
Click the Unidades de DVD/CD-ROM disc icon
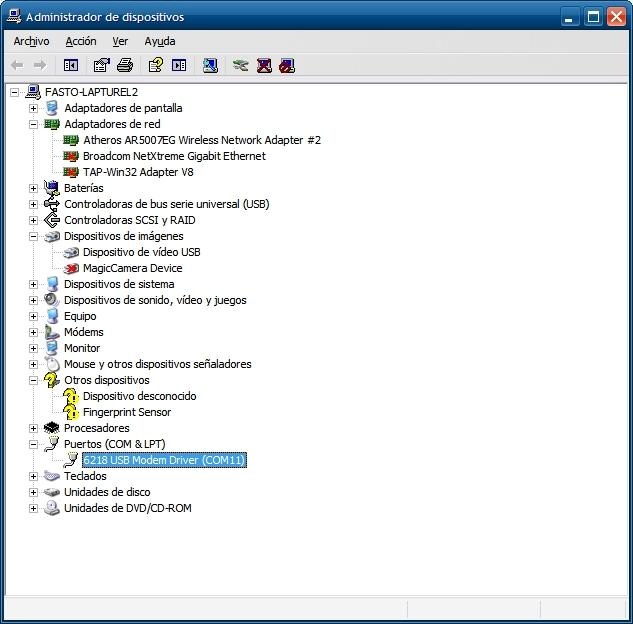(52, 508)
